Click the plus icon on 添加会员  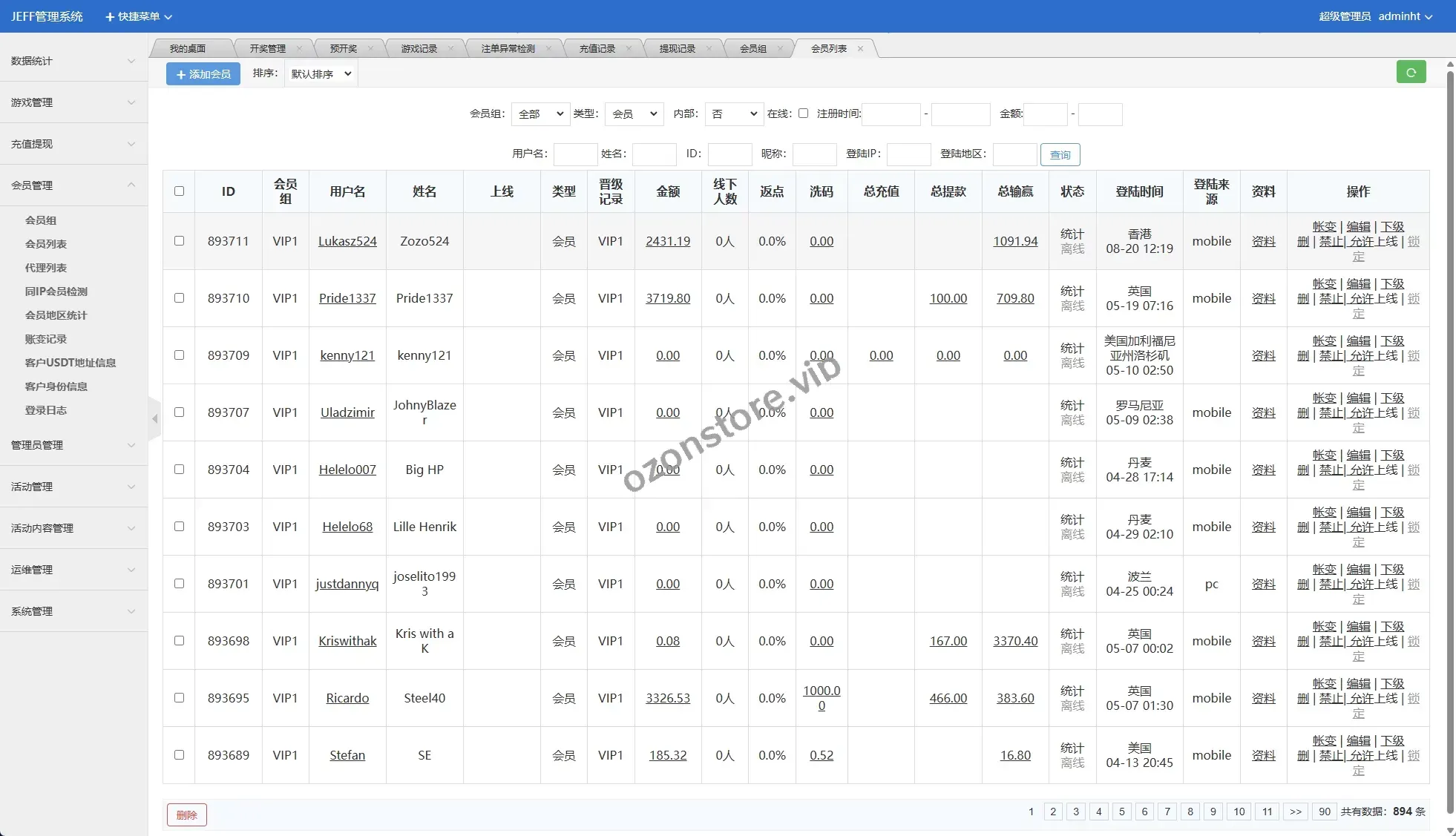click(x=181, y=74)
